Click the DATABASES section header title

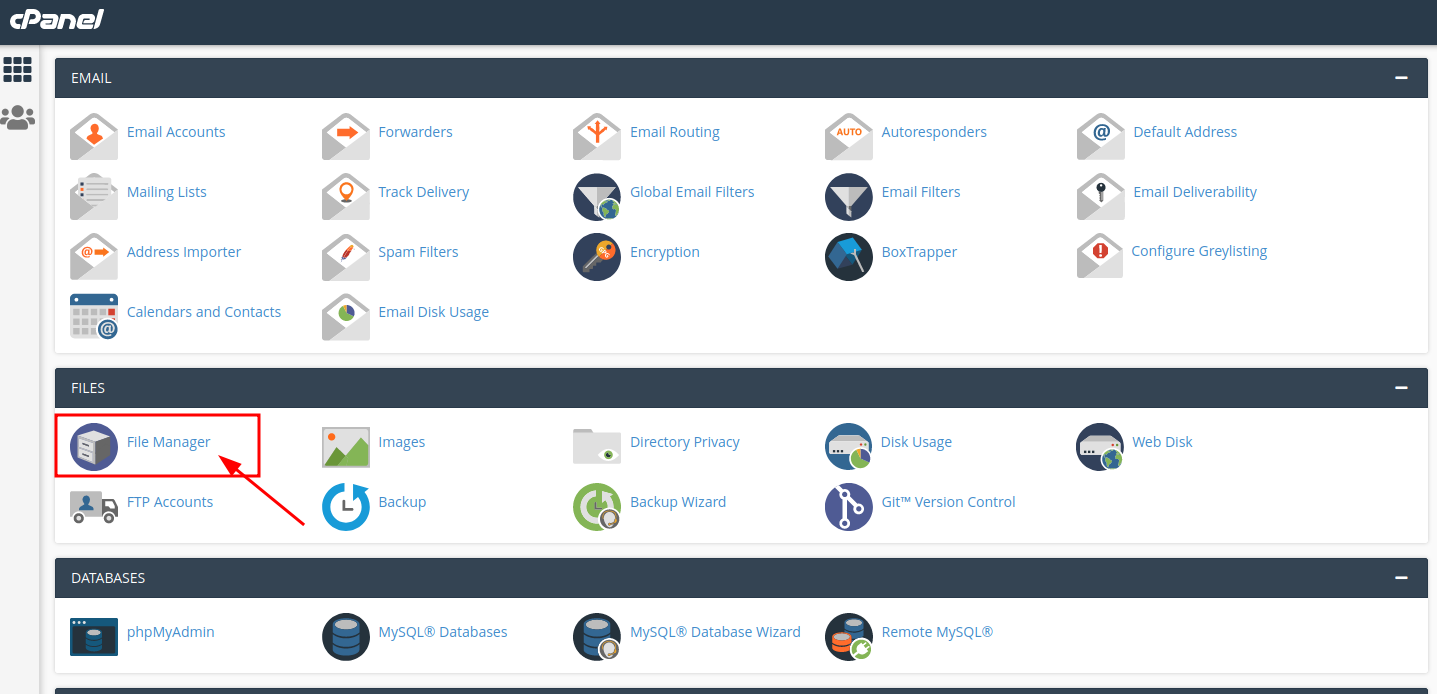click(x=108, y=578)
